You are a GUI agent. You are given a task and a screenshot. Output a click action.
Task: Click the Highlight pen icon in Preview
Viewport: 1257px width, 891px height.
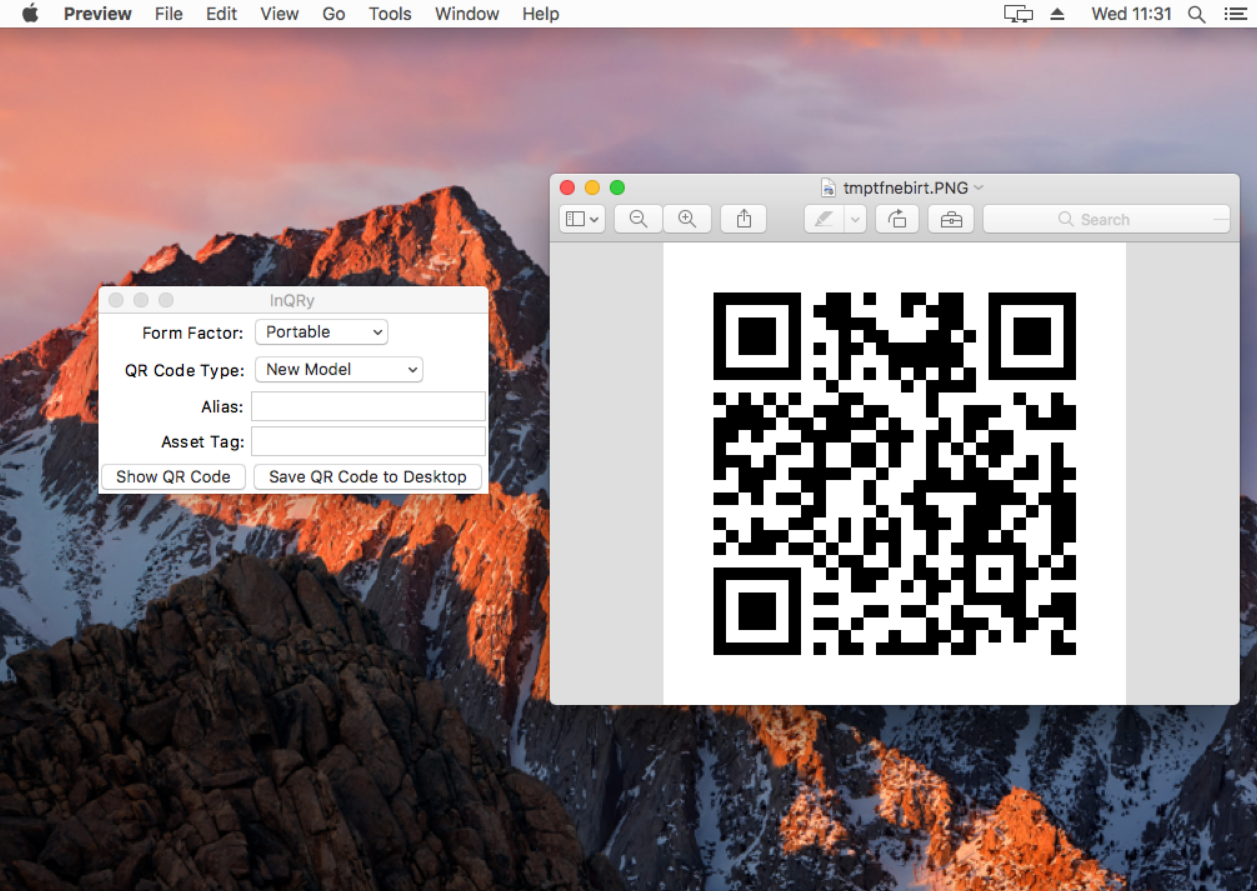click(824, 219)
